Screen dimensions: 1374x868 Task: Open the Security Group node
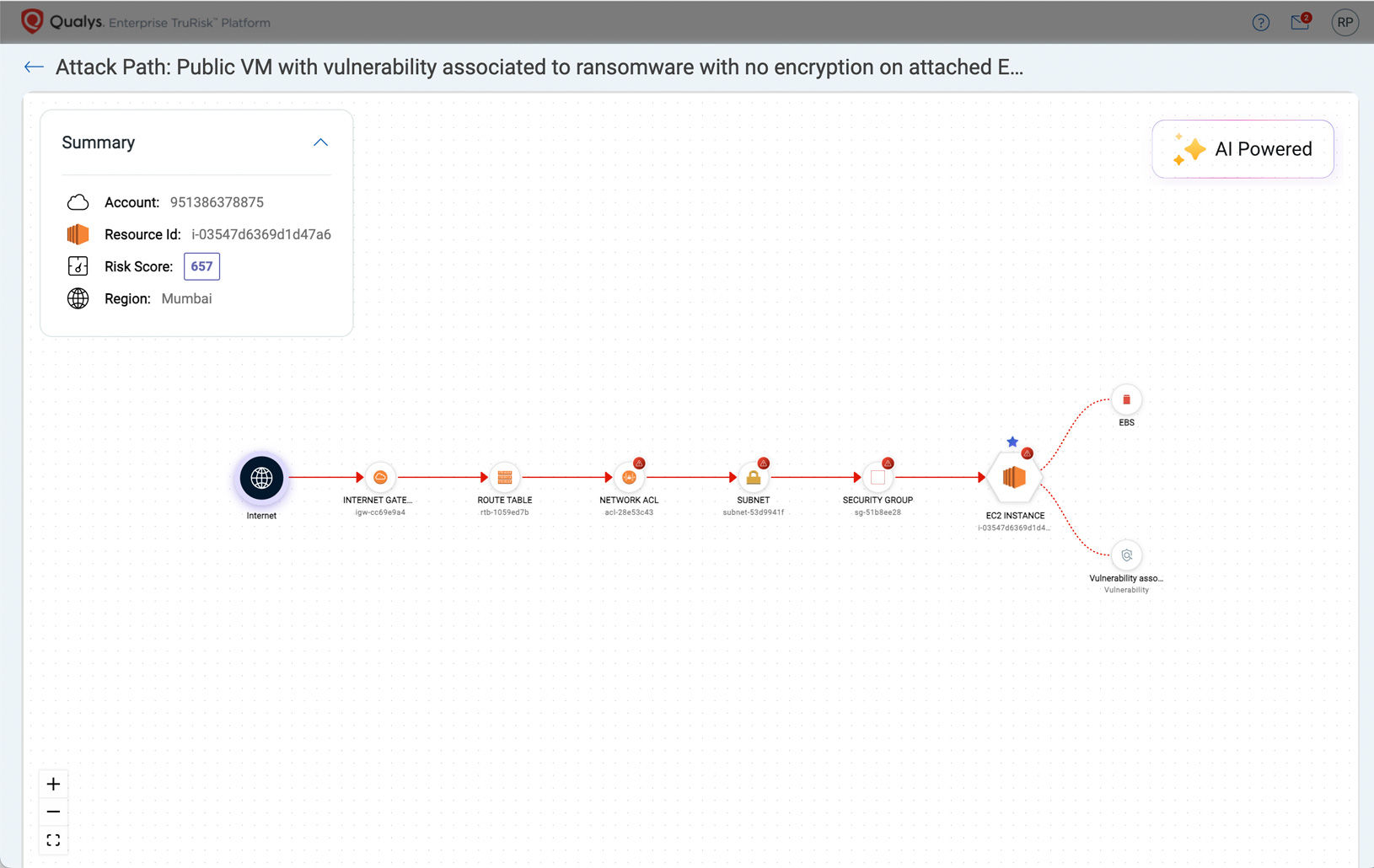(878, 478)
